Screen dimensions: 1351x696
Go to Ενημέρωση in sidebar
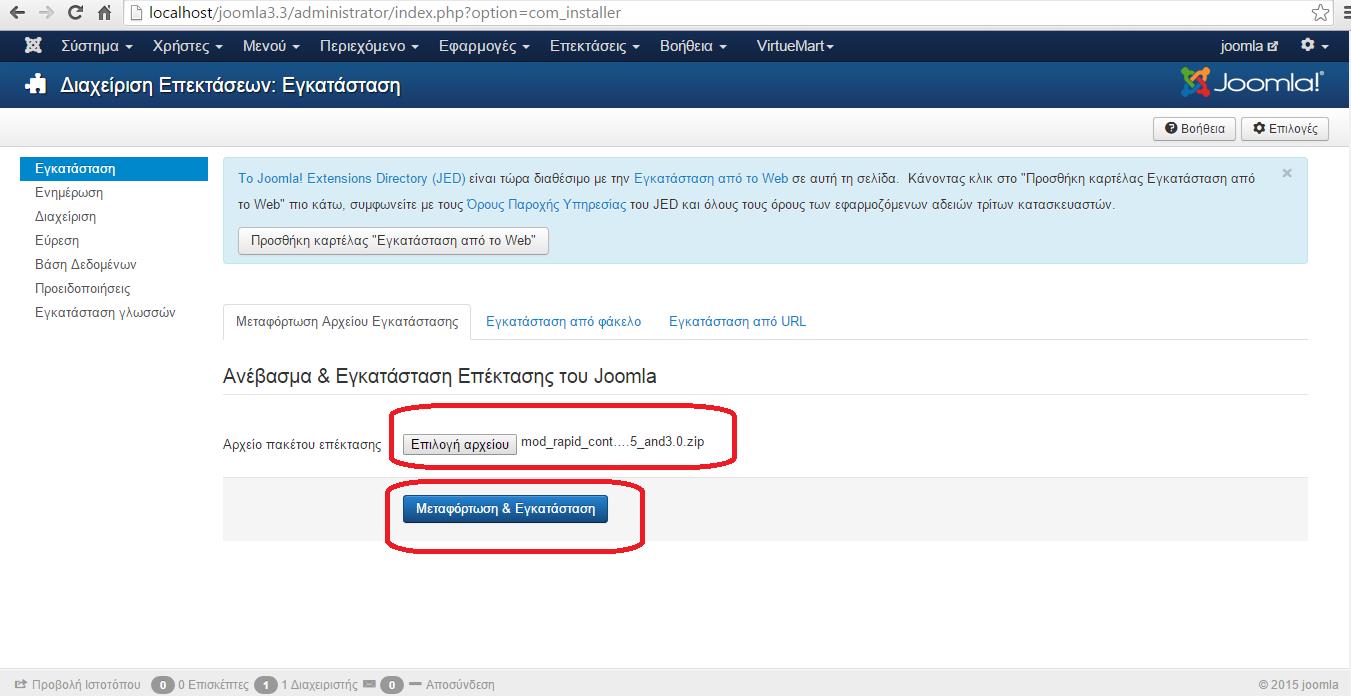69,192
